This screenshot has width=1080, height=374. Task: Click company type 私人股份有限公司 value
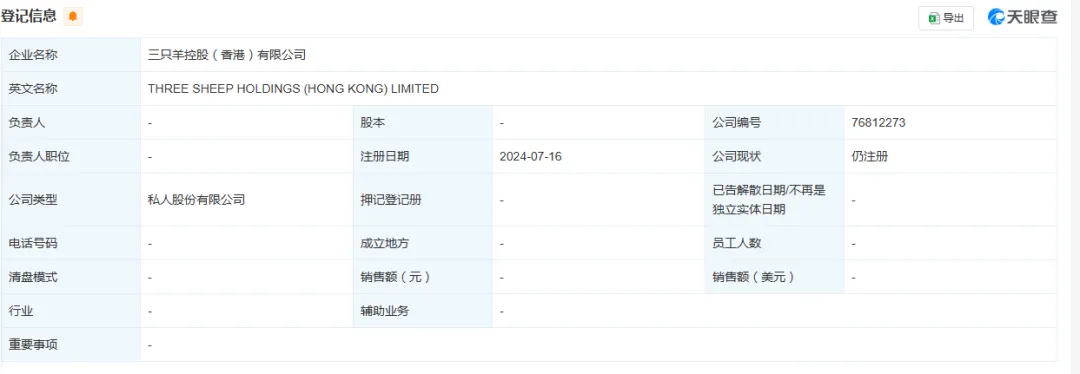[x=196, y=200]
